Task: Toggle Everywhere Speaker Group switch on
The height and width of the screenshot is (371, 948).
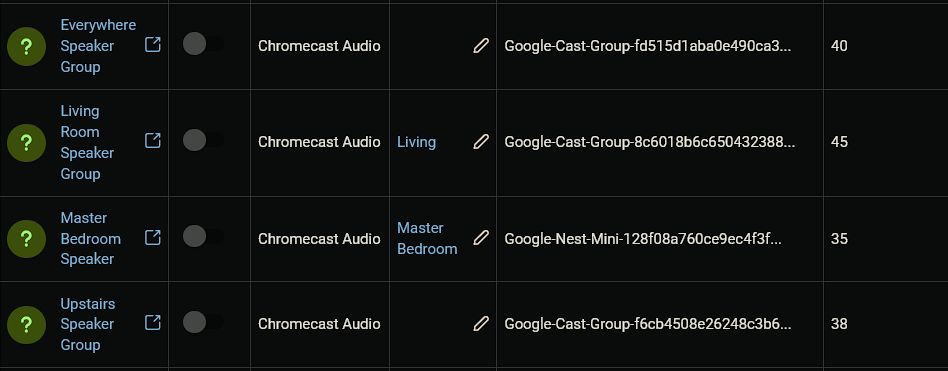Action: click(203, 44)
